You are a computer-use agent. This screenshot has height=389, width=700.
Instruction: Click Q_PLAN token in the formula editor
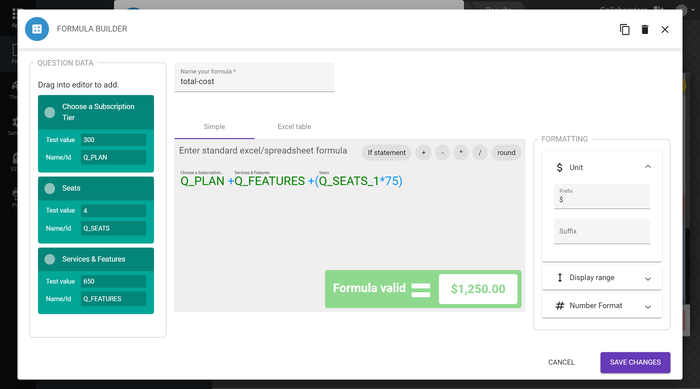coord(202,181)
